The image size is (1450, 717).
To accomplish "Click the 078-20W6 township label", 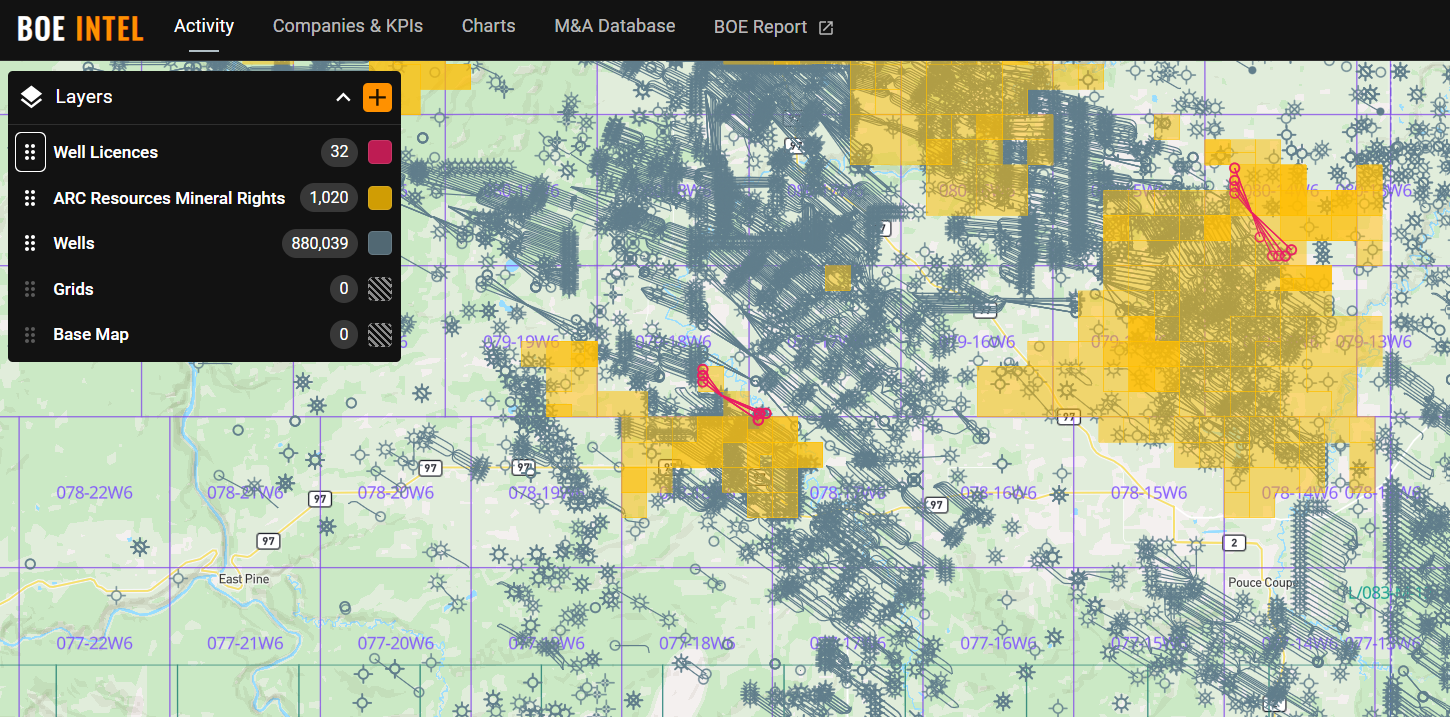I will coord(396,493).
